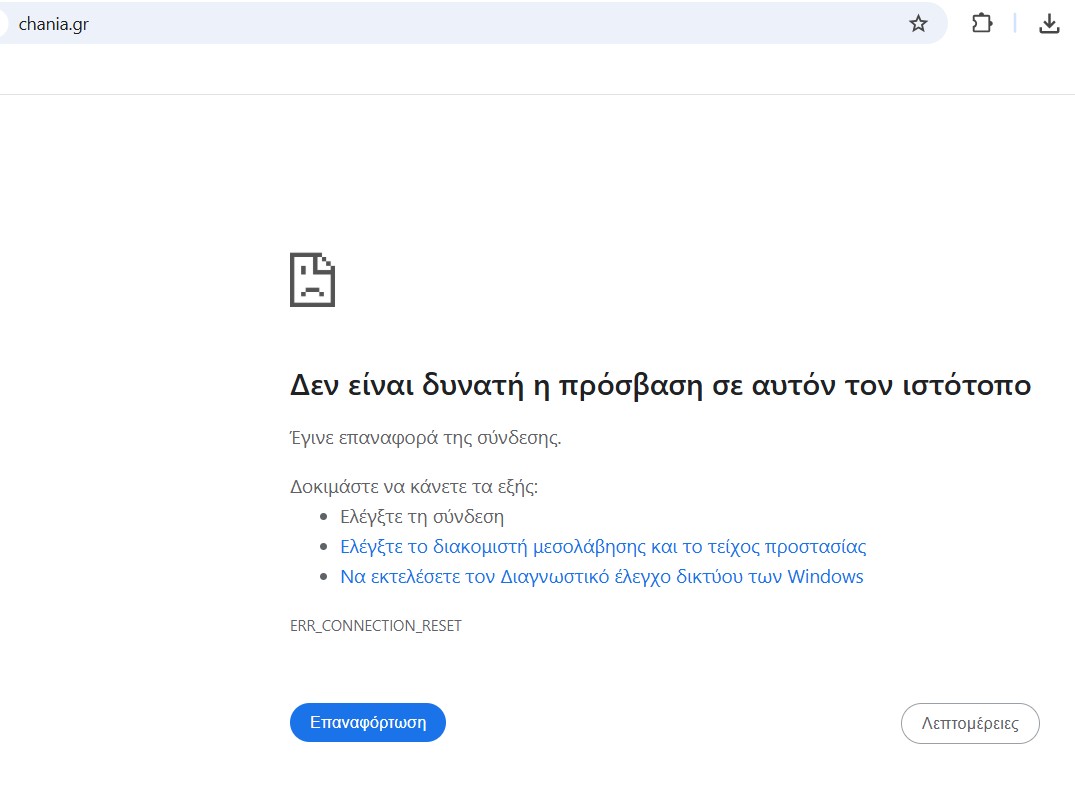Click the ERR_CONNECTION_RESET error code
Viewport: 1075px width, 787px height.
click(376, 625)
